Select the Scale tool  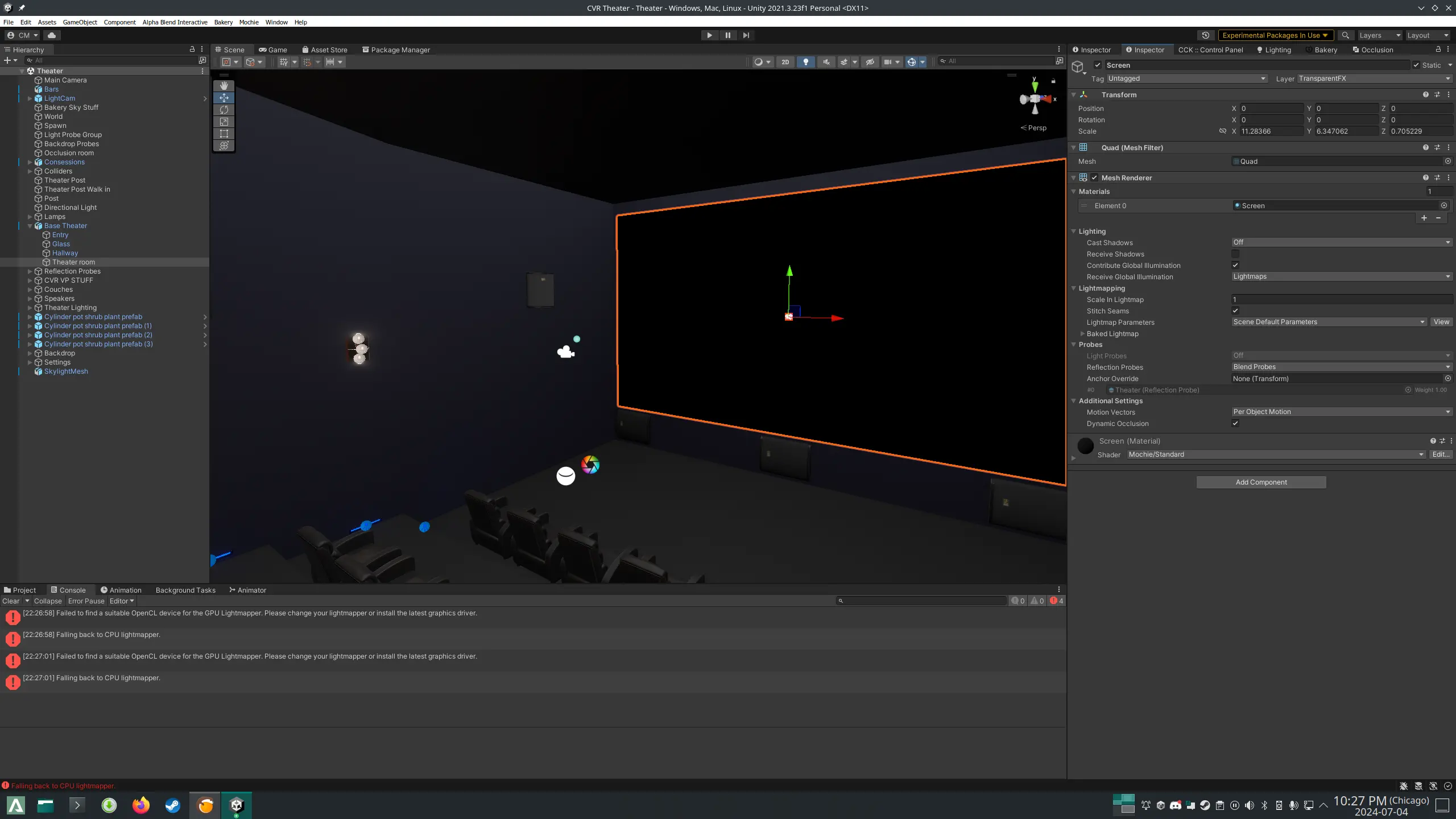pyautogui.click(x=224, y=122)
